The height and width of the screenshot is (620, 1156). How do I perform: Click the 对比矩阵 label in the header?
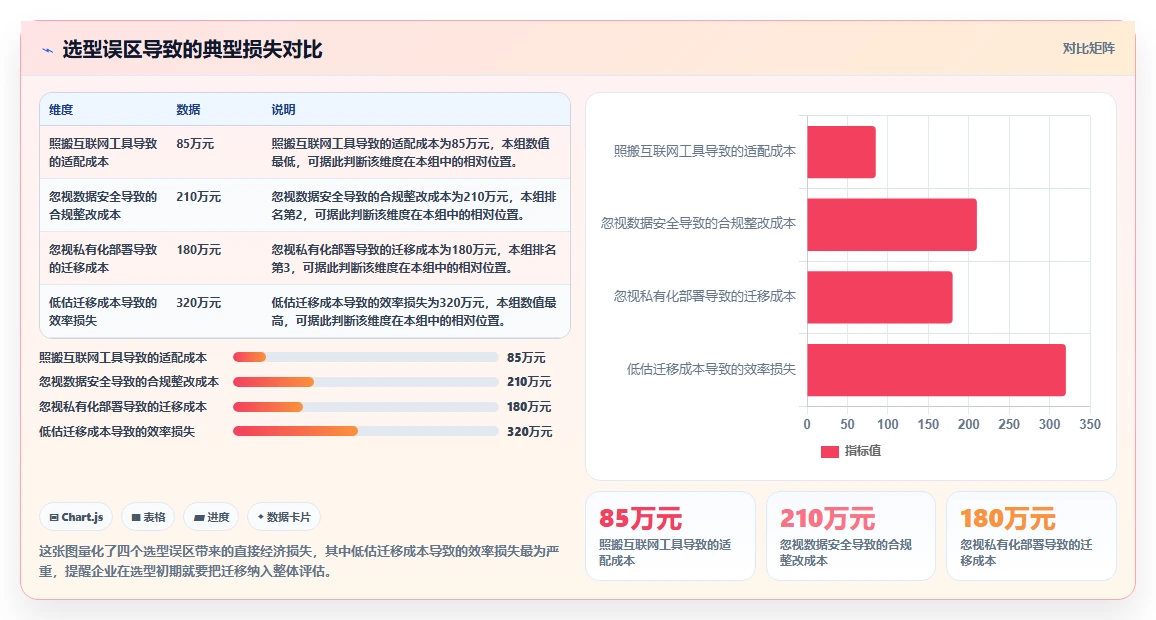point(1088,49)
